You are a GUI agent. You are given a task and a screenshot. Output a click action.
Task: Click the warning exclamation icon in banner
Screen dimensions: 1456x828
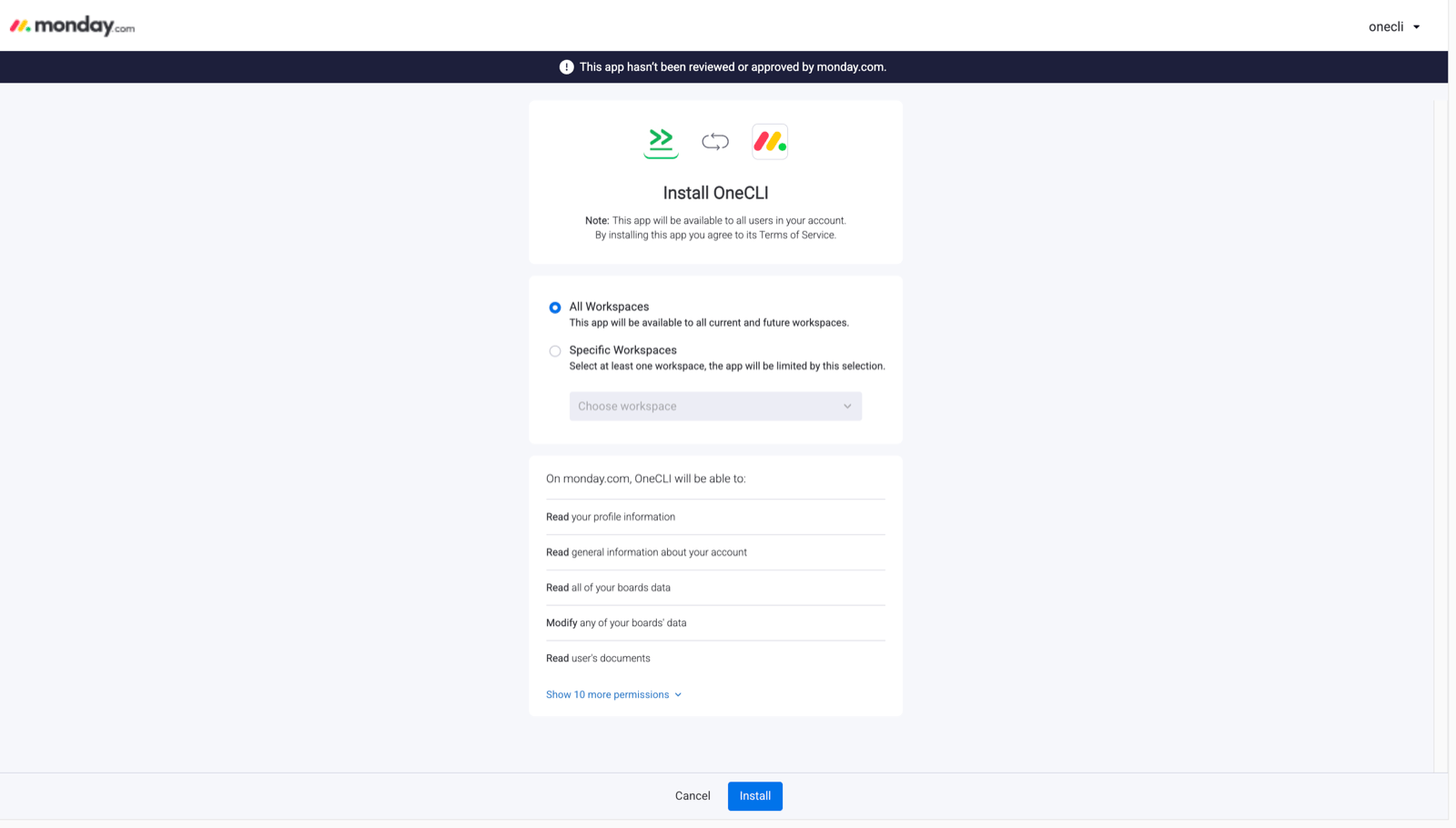pyautogui.click(x=566, y=67)
